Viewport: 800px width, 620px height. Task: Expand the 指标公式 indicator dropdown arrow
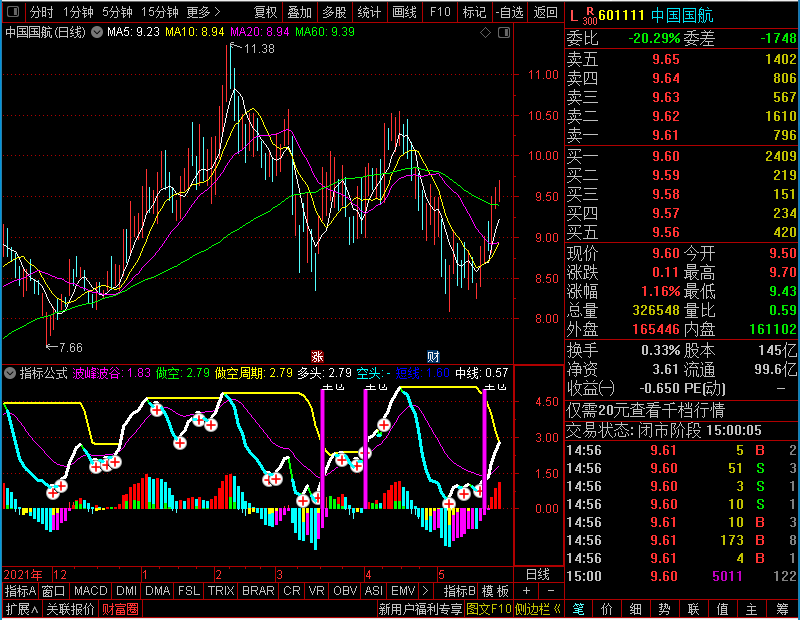pos(10,373)
